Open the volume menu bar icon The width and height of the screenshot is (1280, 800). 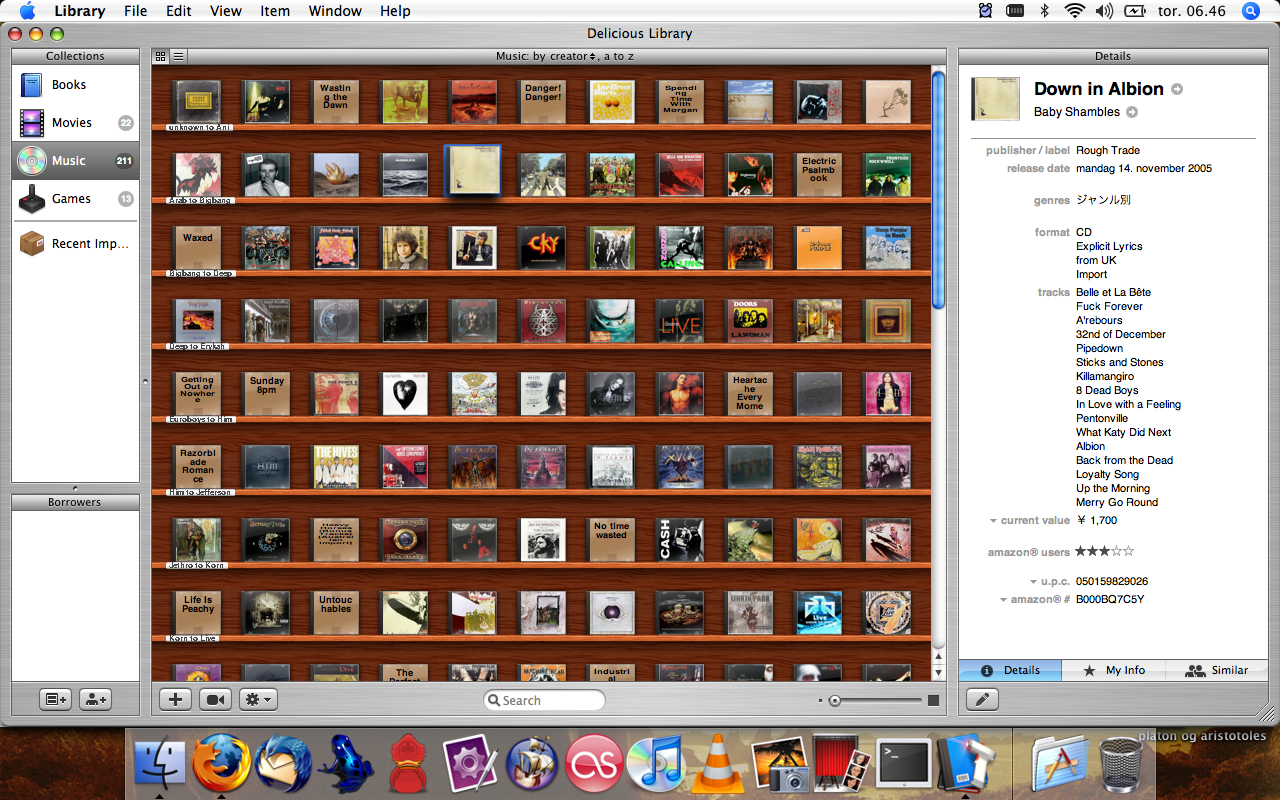[x=1104, y=11]
